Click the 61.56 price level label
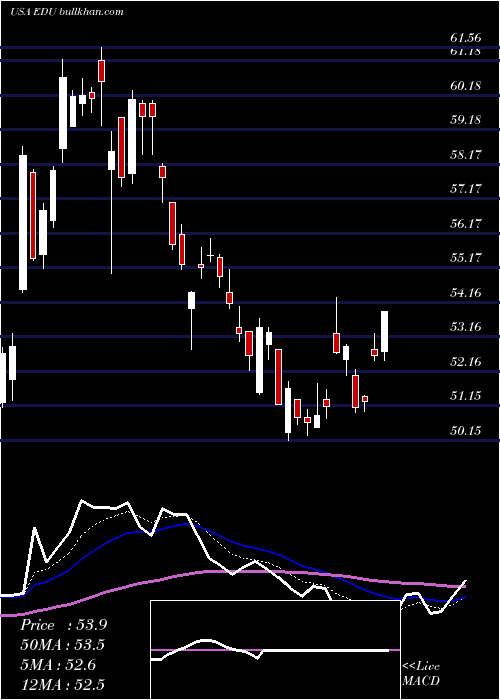 tap(466, 38)
